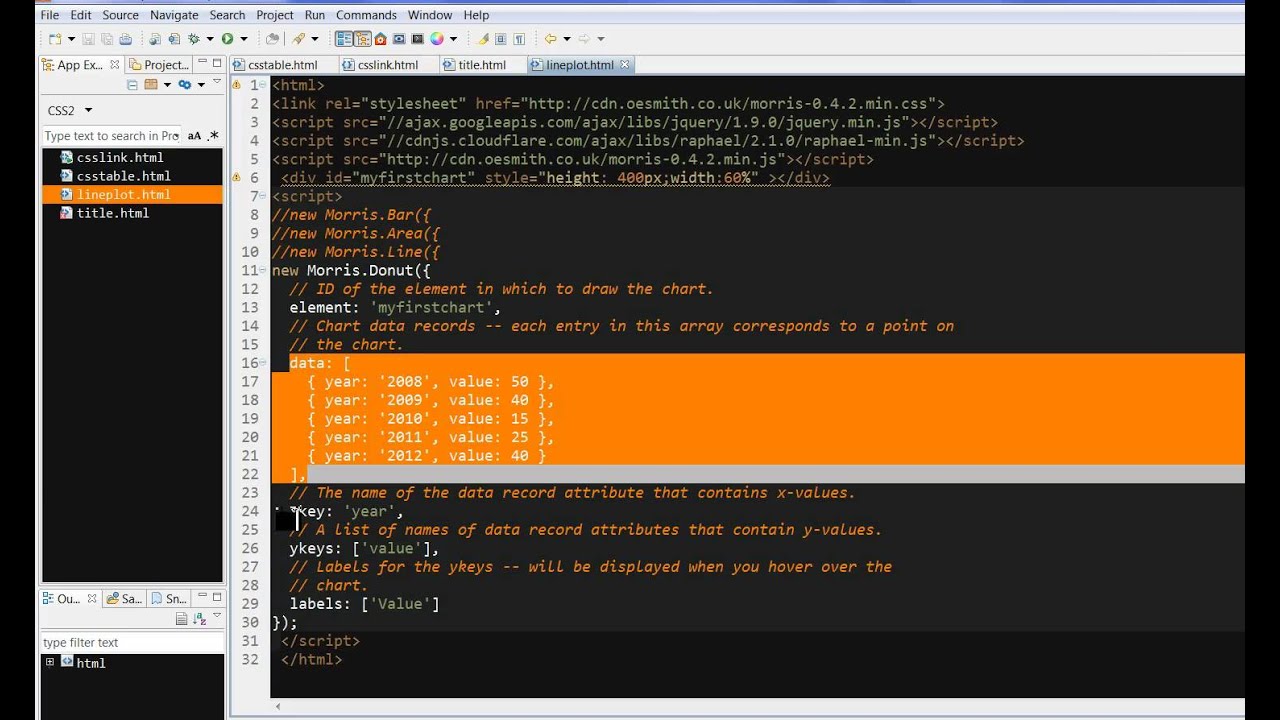Toggle alphabetical sort in Outline

tap(200, 619)
